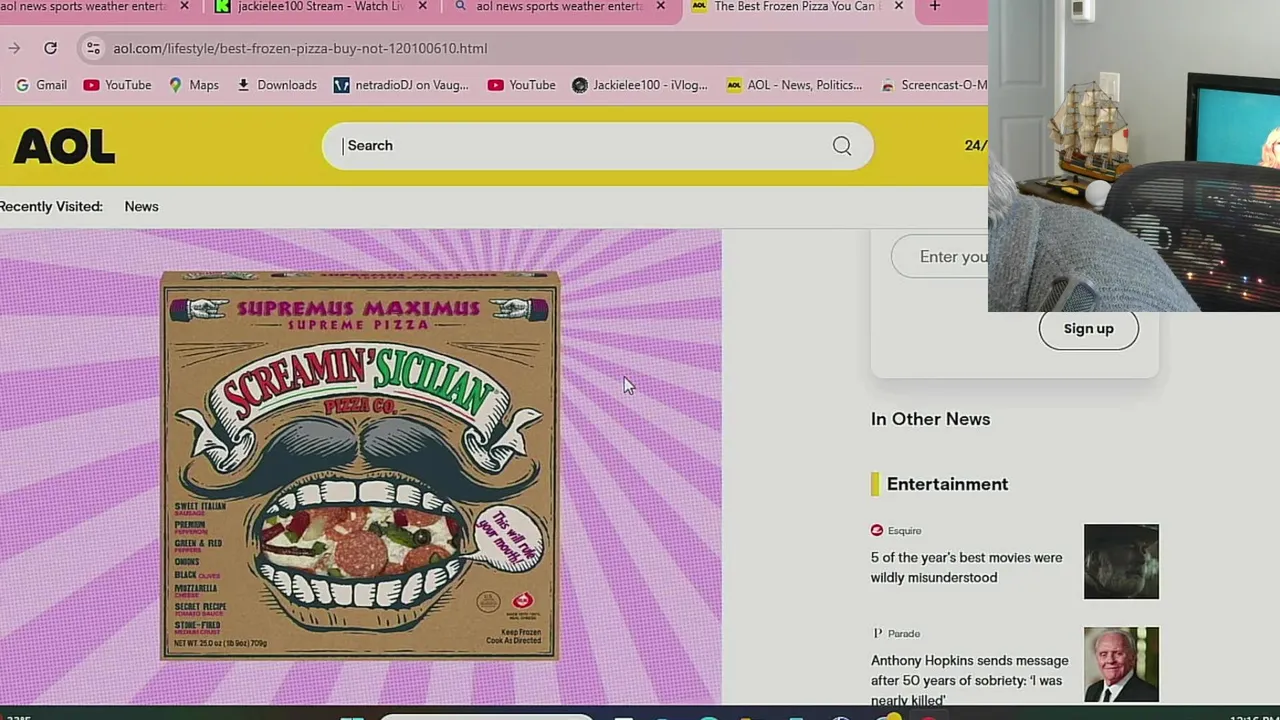Click the Esquire source label
The width and height of the screenshot is (1280, 720).
pos(904,531)
